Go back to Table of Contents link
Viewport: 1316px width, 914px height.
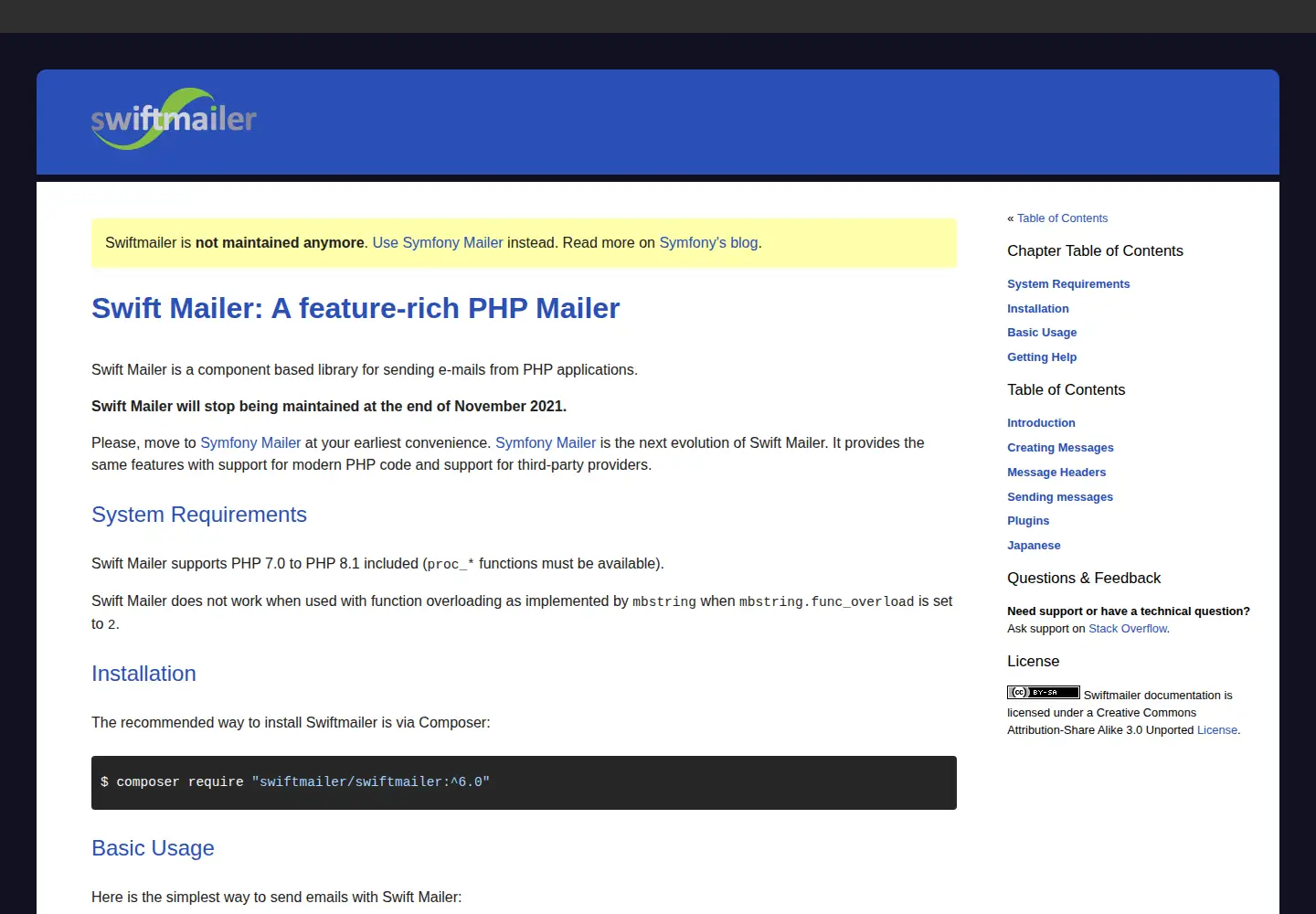coord(1062,218)
